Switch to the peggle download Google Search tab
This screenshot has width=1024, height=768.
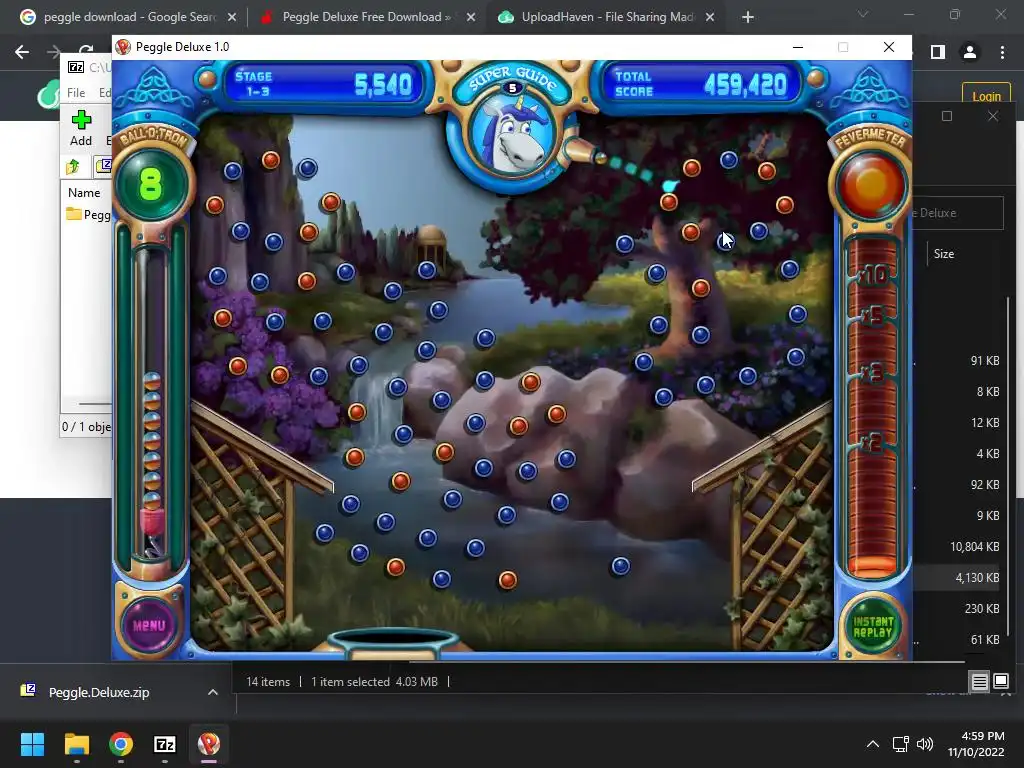click(x=129, y=17)
